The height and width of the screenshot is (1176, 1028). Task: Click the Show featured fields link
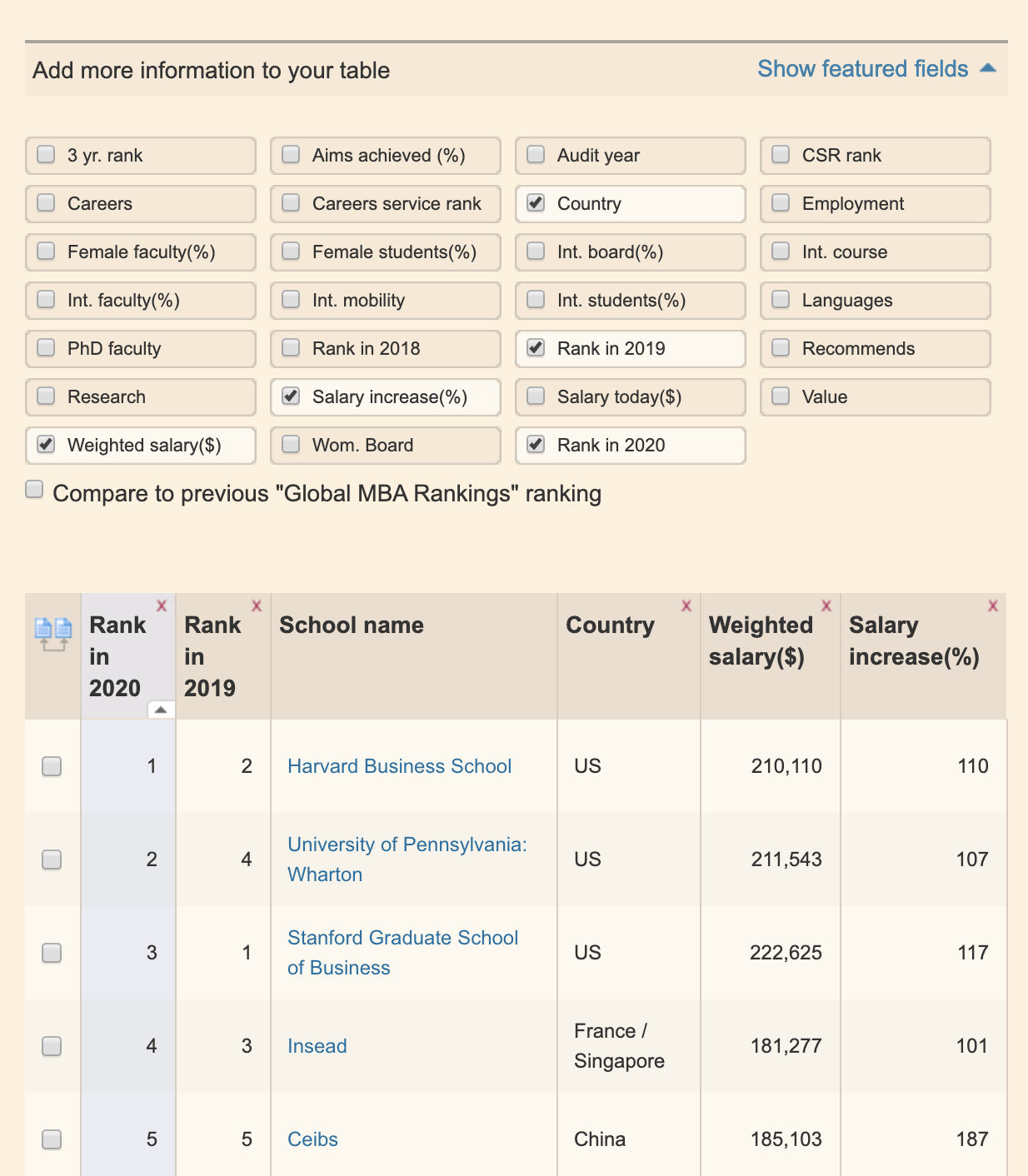(x=863, y=68)
